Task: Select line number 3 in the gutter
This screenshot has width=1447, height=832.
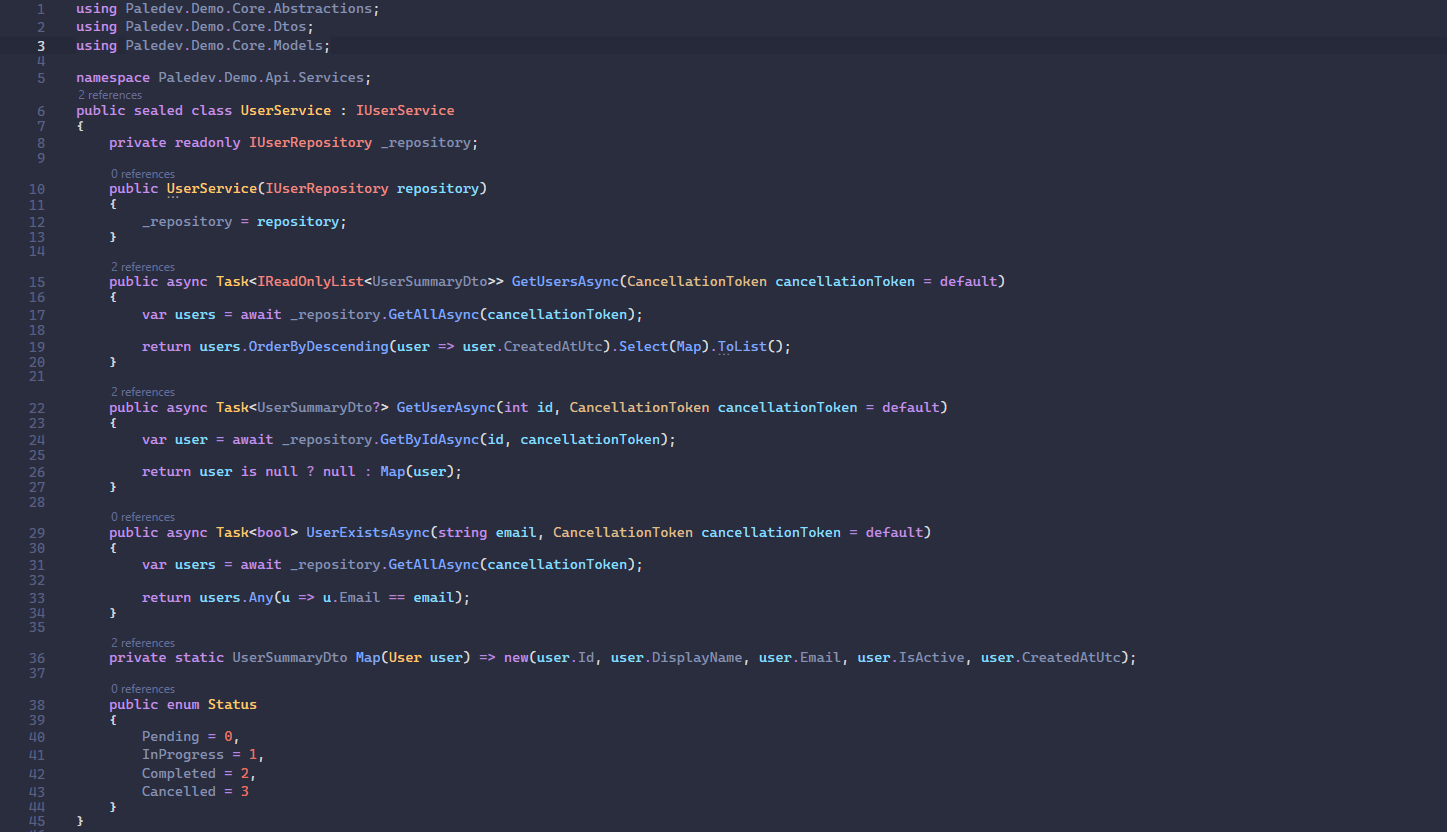Action: [x=41, y=46]
